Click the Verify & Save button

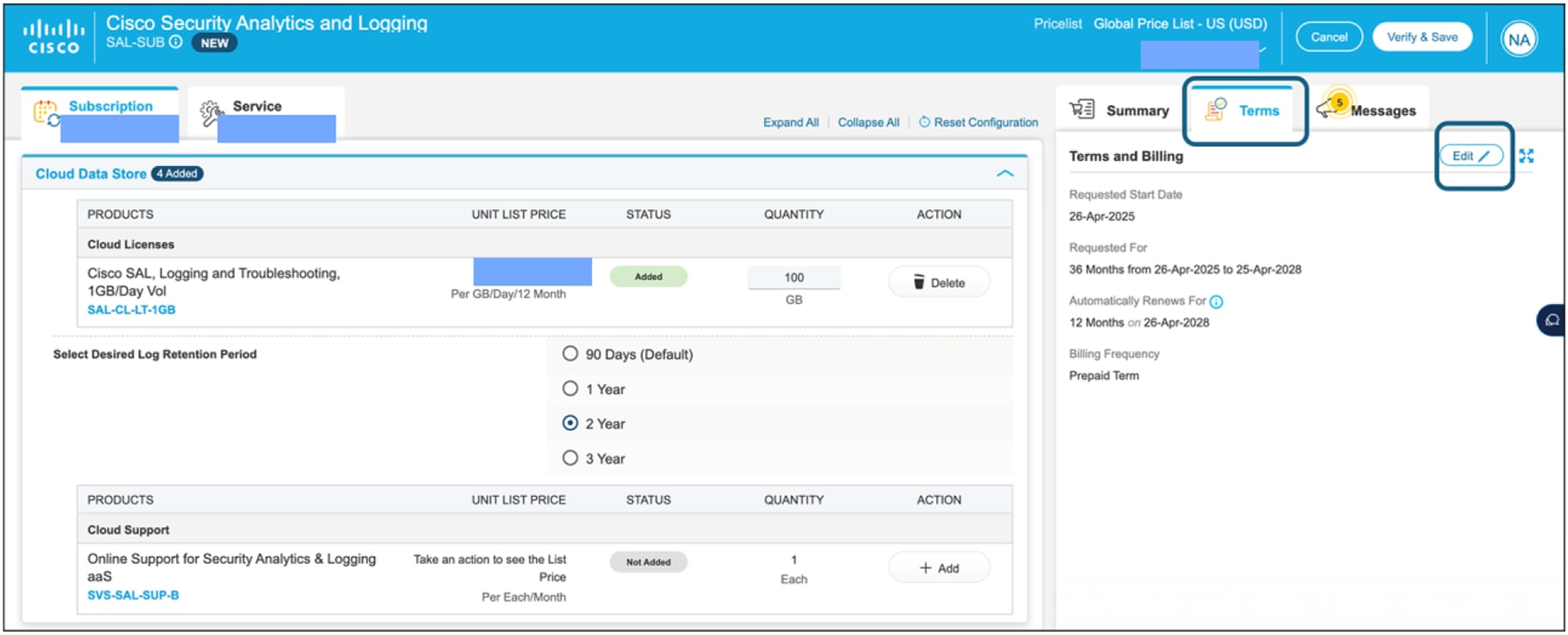click(x=1421, y=37)
